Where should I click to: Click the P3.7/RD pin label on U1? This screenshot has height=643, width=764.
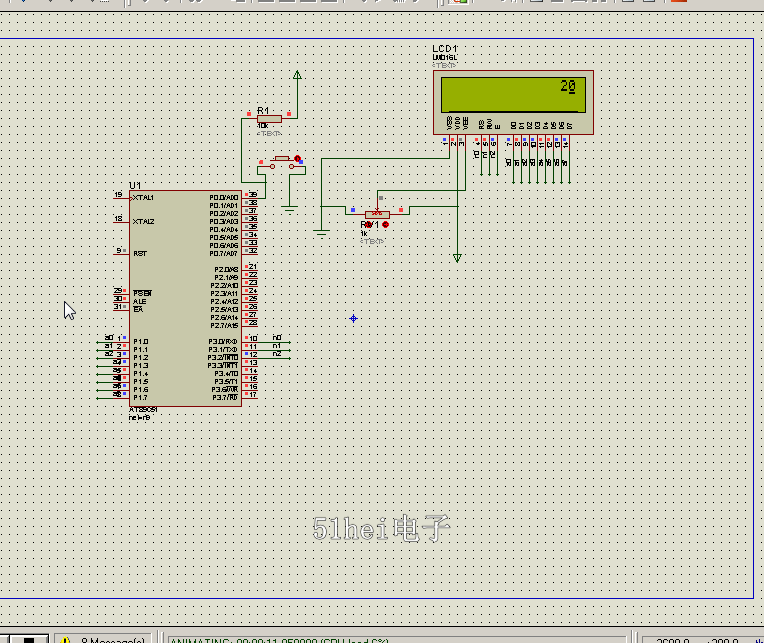[225, 398]
